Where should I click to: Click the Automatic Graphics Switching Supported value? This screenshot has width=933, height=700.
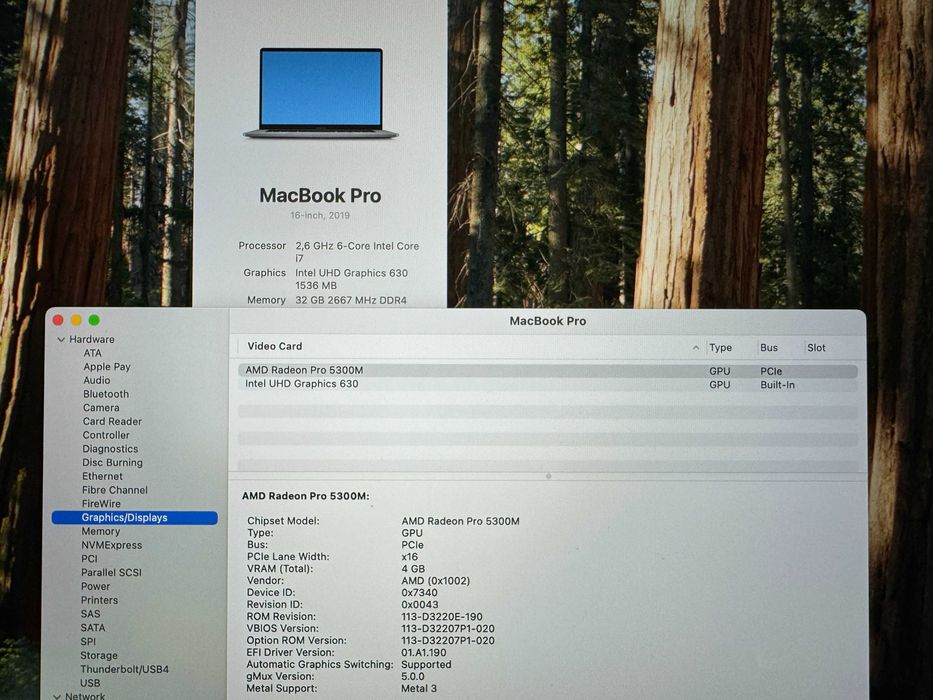[426, 664]
